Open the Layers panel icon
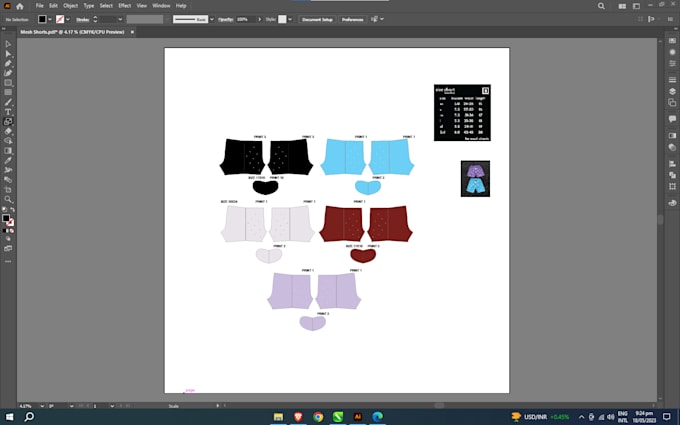This screenshot has width=680, height=425. point(672,92)
